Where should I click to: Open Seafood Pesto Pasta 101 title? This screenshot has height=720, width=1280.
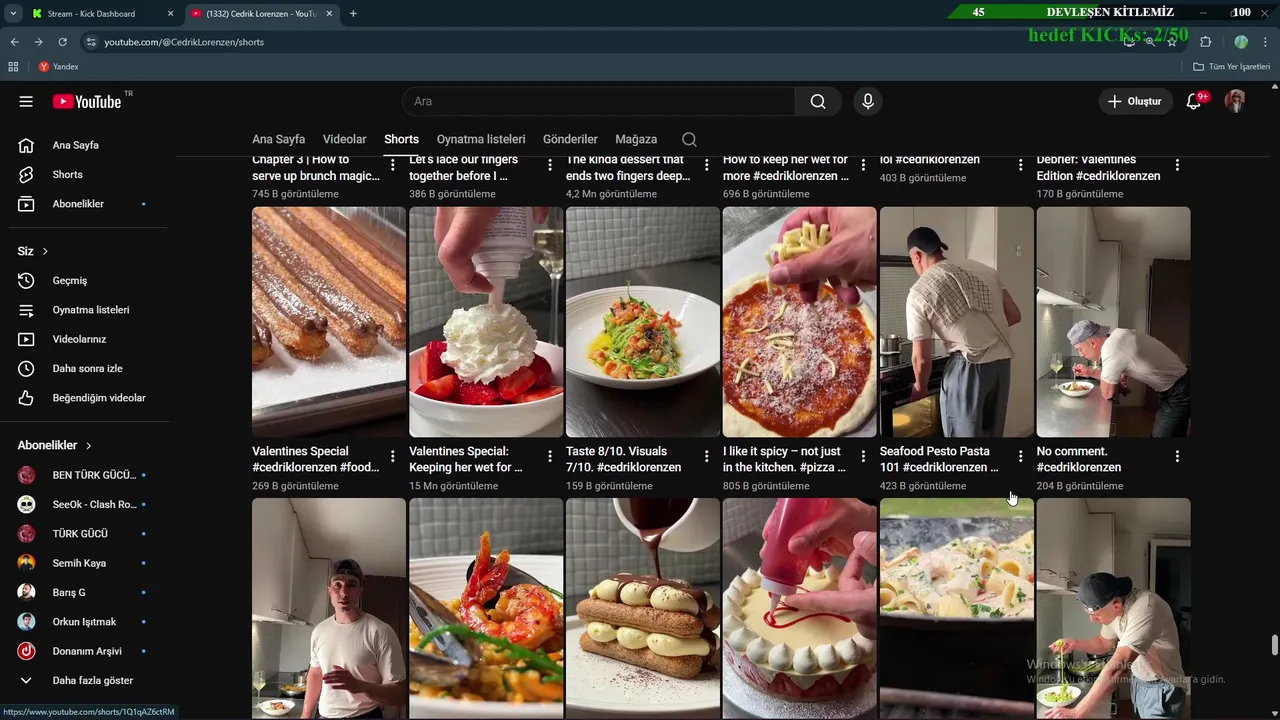tap(939, 459)
